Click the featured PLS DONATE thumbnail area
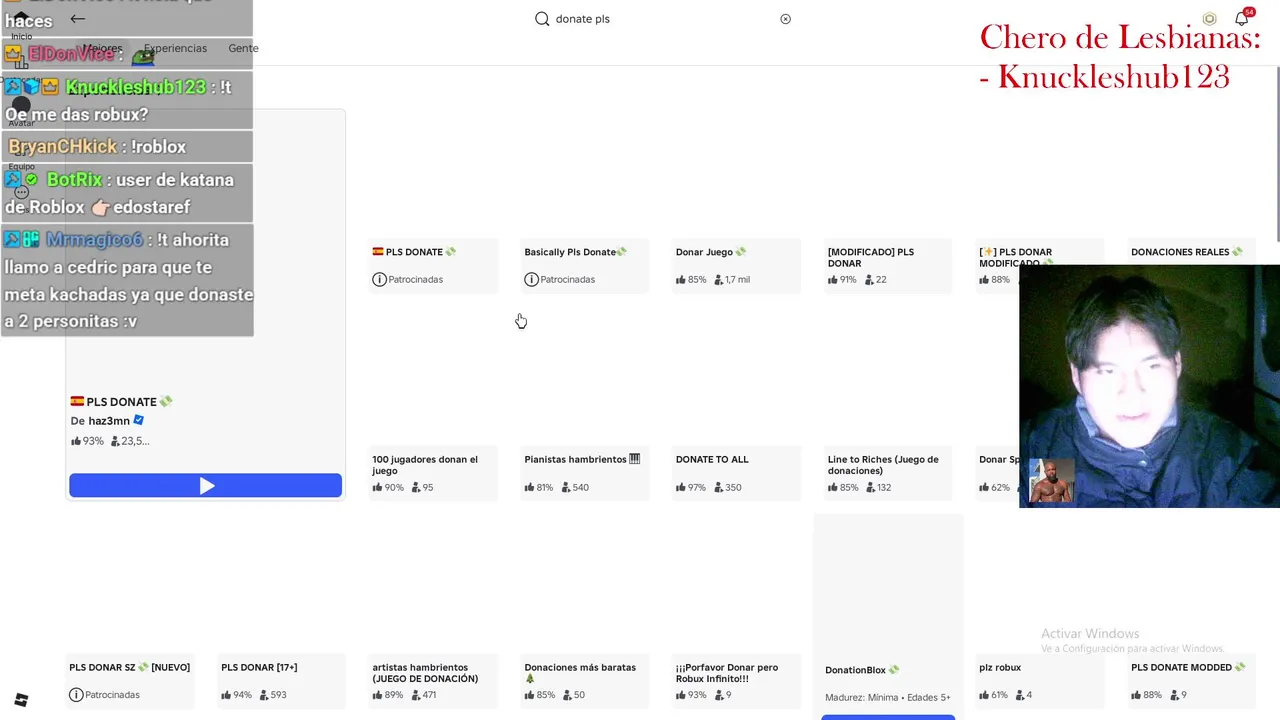 205,250
